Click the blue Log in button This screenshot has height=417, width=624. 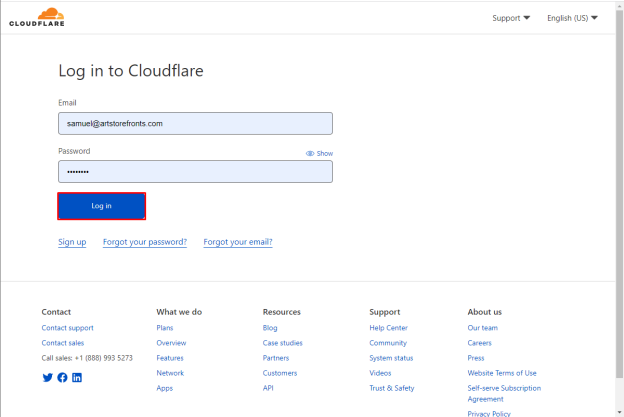click(x=101, y=206)
